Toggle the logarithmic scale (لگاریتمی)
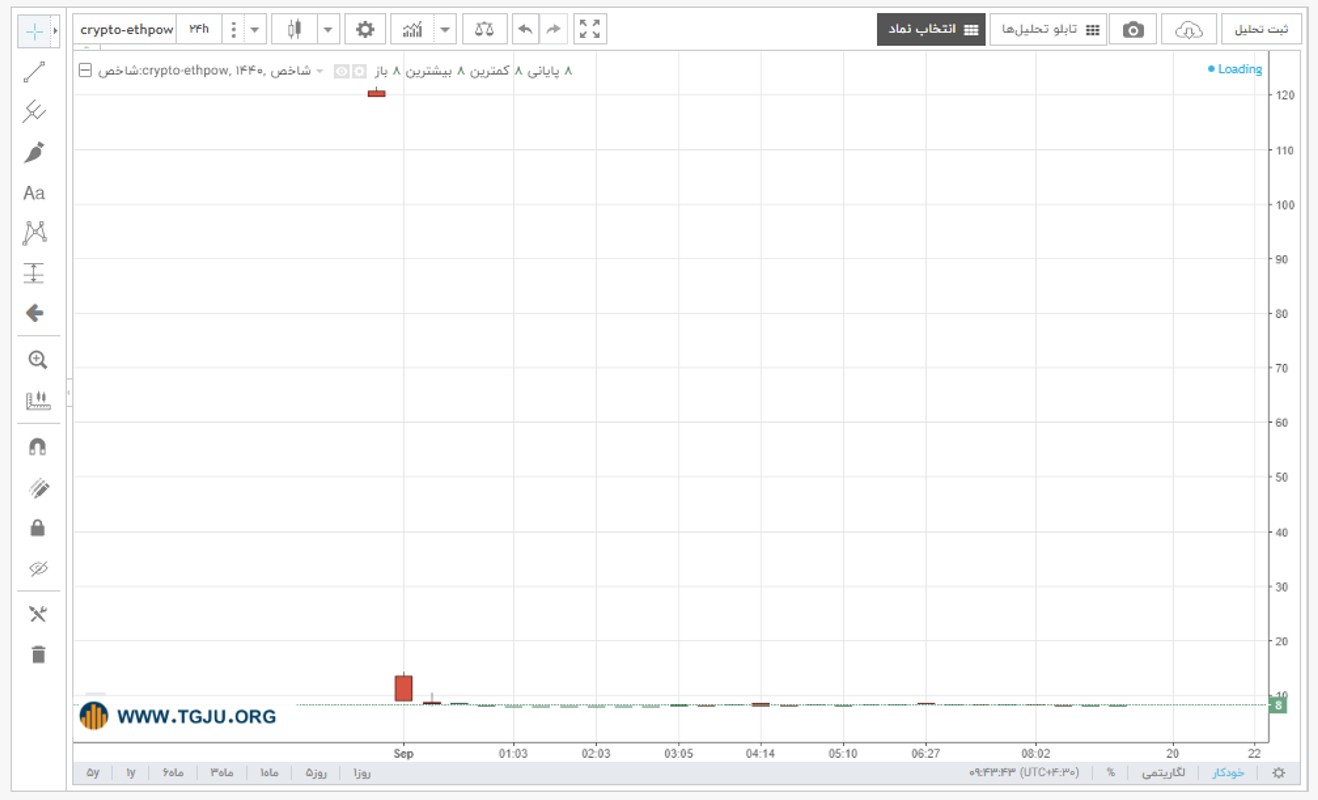 [1163, 773]
